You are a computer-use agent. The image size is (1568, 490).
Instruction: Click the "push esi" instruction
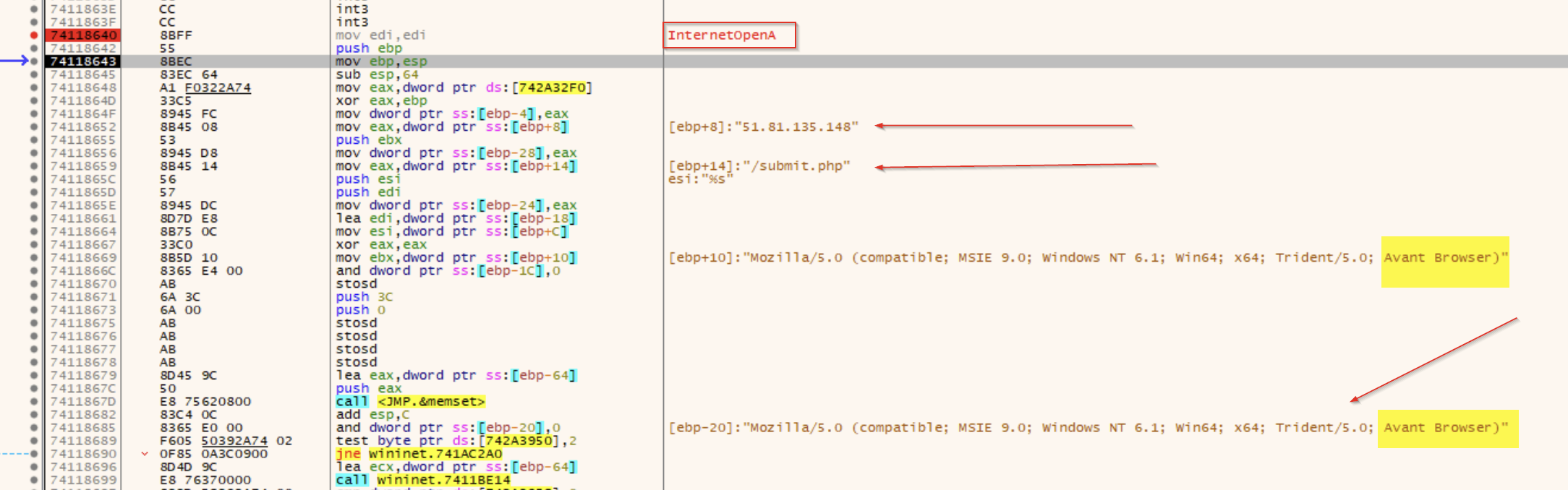[x=368, y=179]
